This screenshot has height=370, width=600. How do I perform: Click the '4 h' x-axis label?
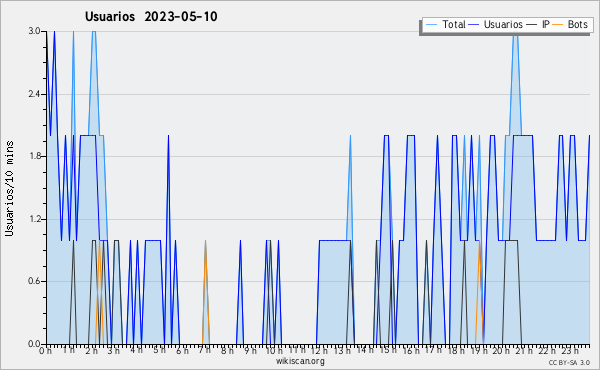tap(136, 350)
